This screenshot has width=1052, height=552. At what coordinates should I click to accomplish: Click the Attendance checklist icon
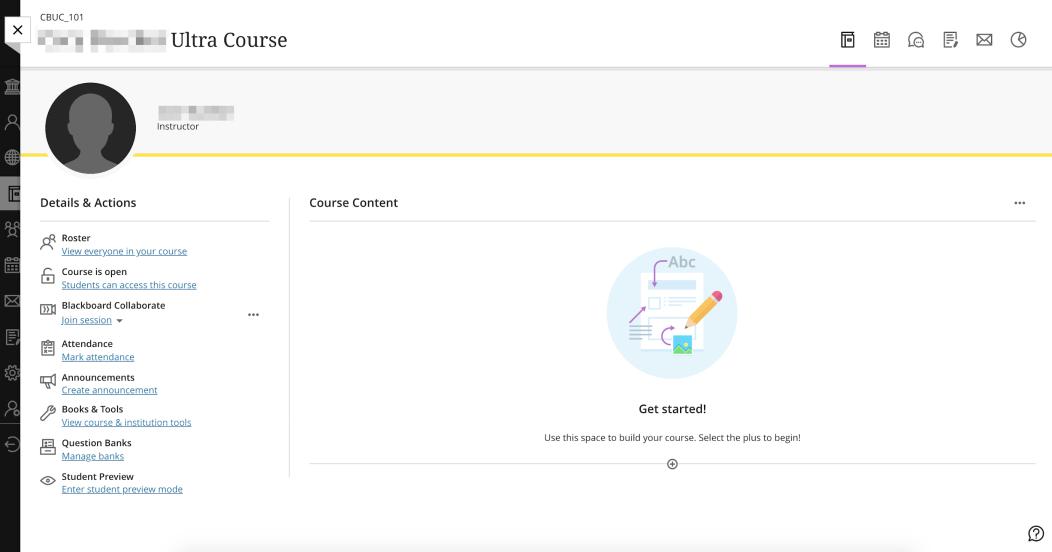(x=48, y=348)
